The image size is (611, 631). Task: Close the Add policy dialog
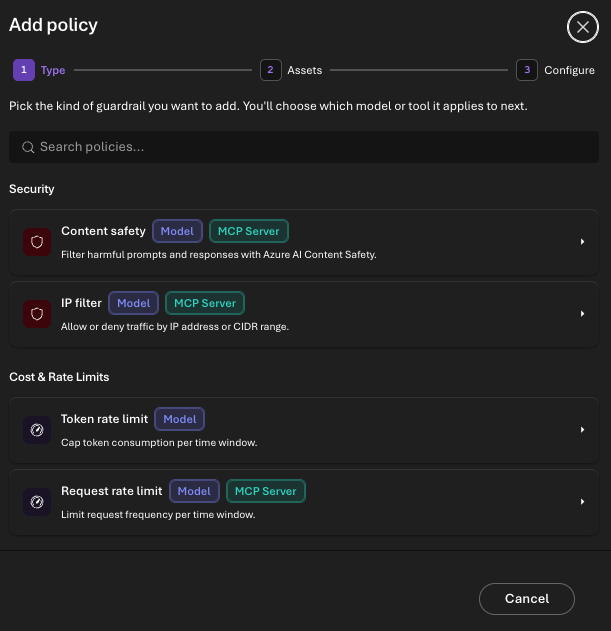pyautogui.click(x=582, y=27)
